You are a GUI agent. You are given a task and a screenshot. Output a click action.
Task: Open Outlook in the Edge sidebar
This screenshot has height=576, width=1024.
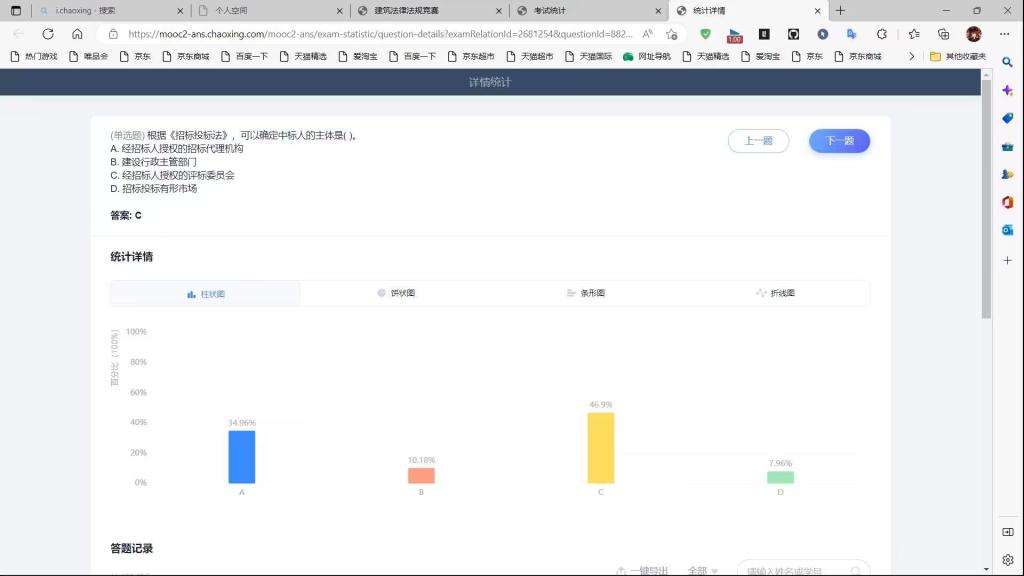point(1007,230)
